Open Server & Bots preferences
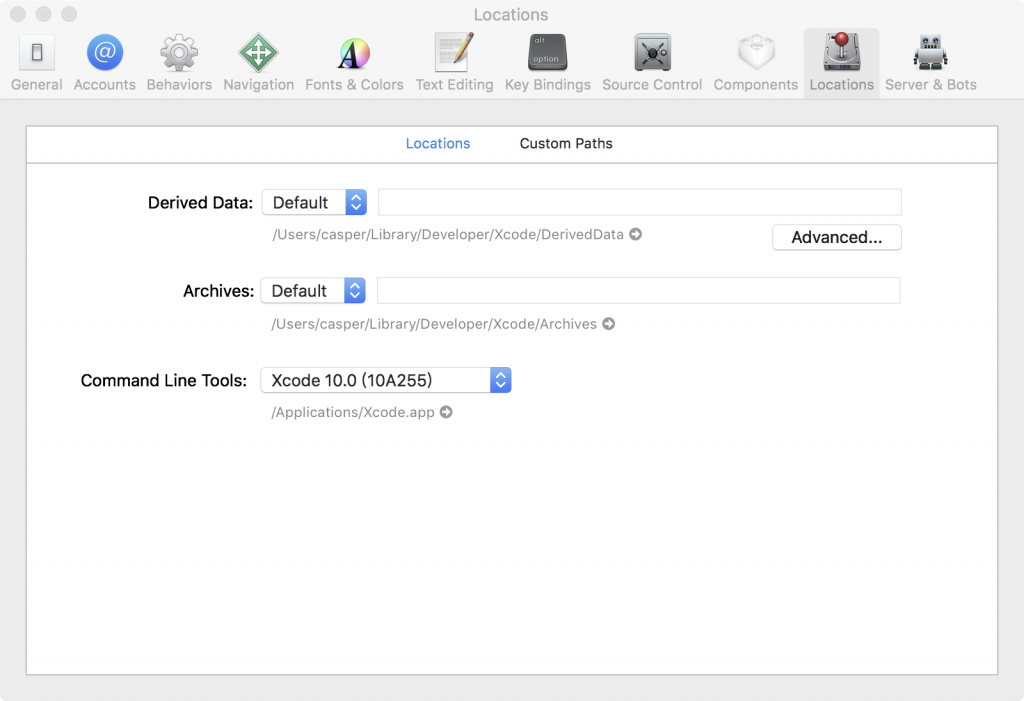Viewport: 1024px width, 701px height. click(x=931, y=63)
